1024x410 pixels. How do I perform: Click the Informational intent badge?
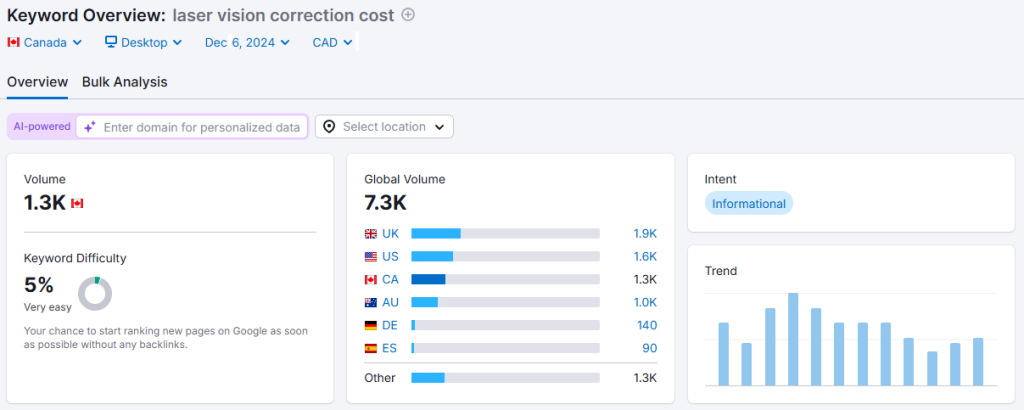[749, 204]
